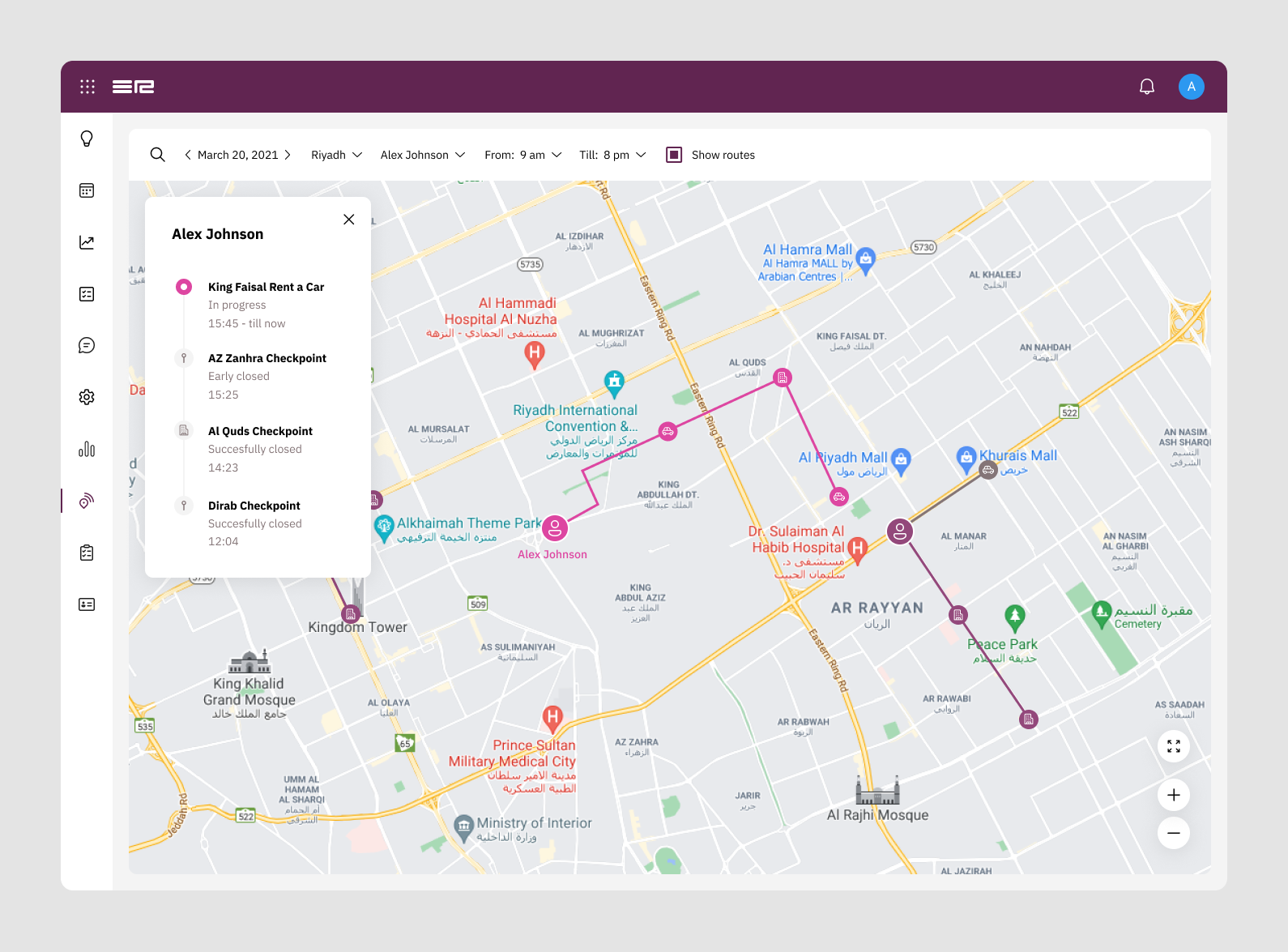Expand the Alex Johnson employee dropdown

423,155
